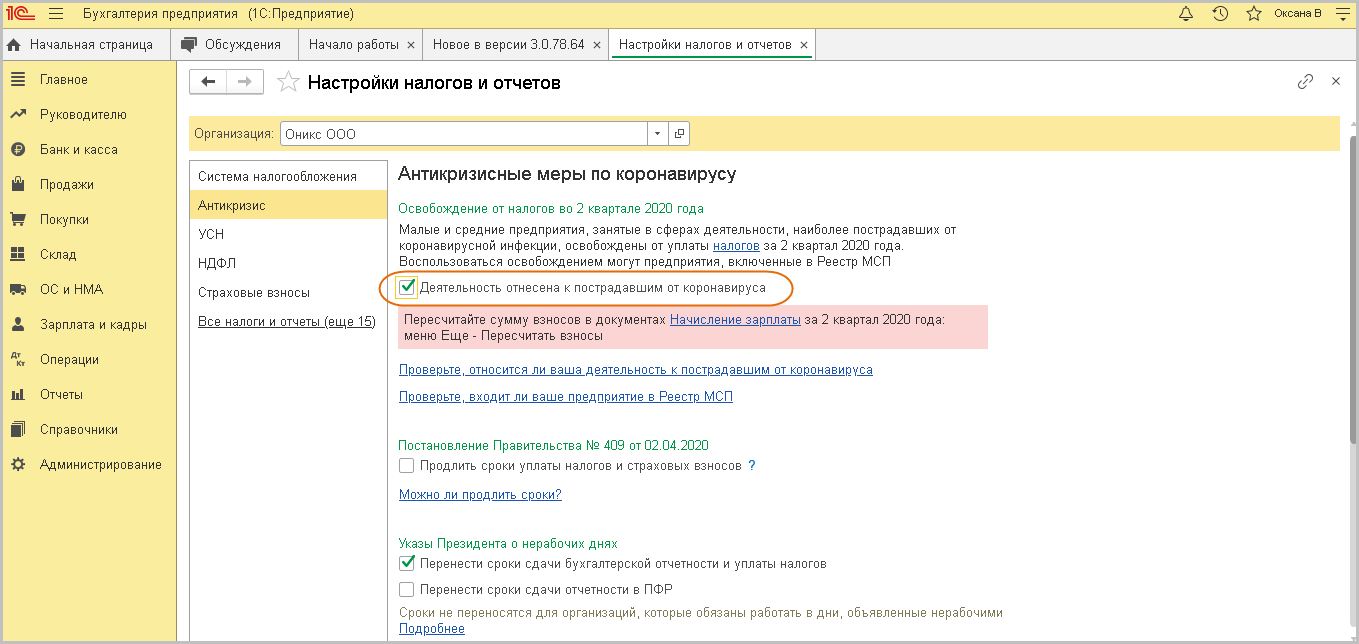Open Склад section
Image resolution: width=1359 pixels, height=644 pixels.
pyautogui.click(x=88, y=255)
